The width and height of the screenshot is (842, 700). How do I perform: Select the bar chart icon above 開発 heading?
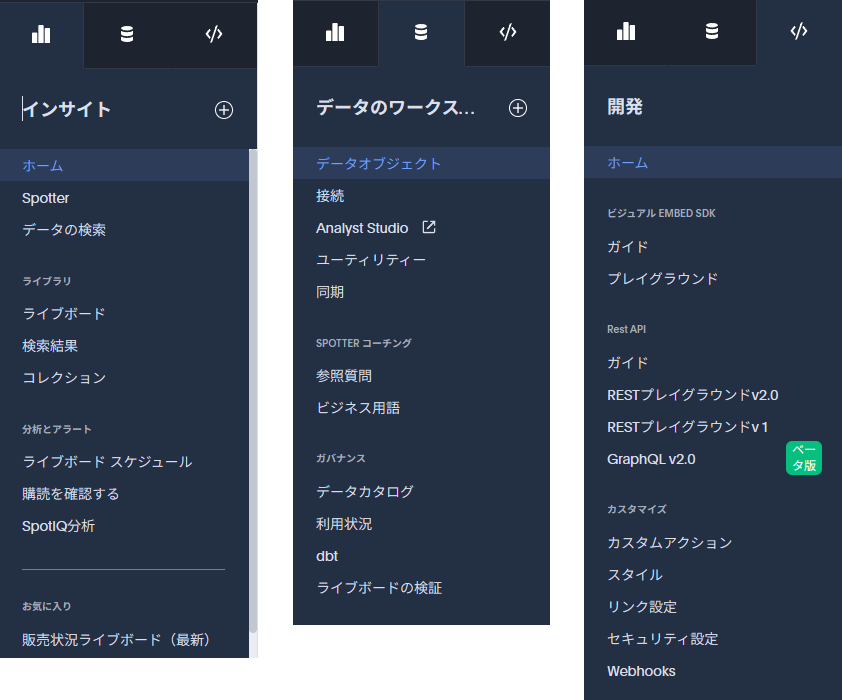(x=626, y=31)
